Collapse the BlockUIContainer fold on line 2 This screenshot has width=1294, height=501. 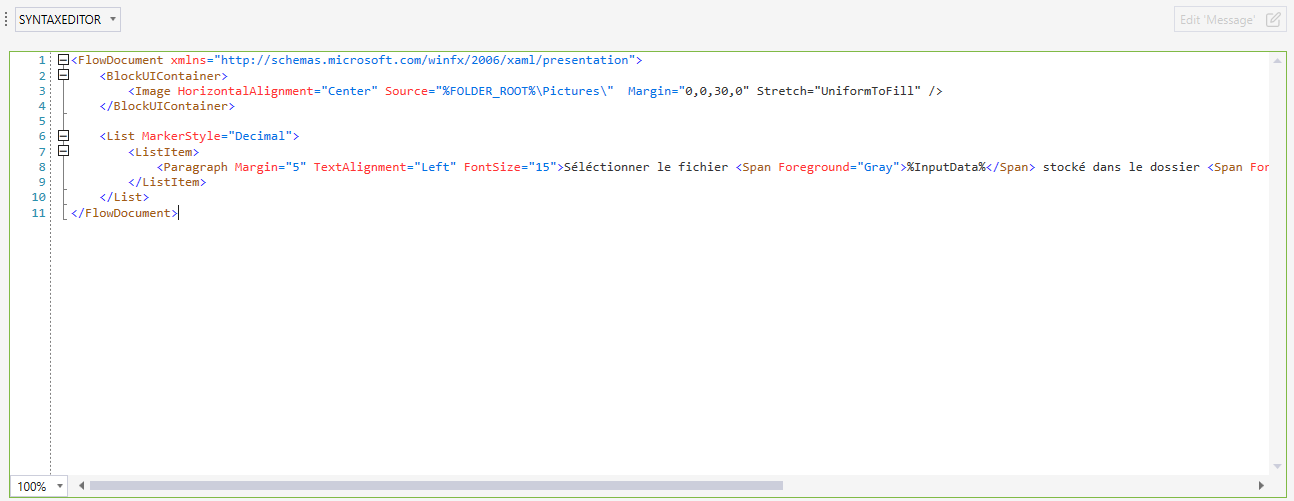pos(63,75)
